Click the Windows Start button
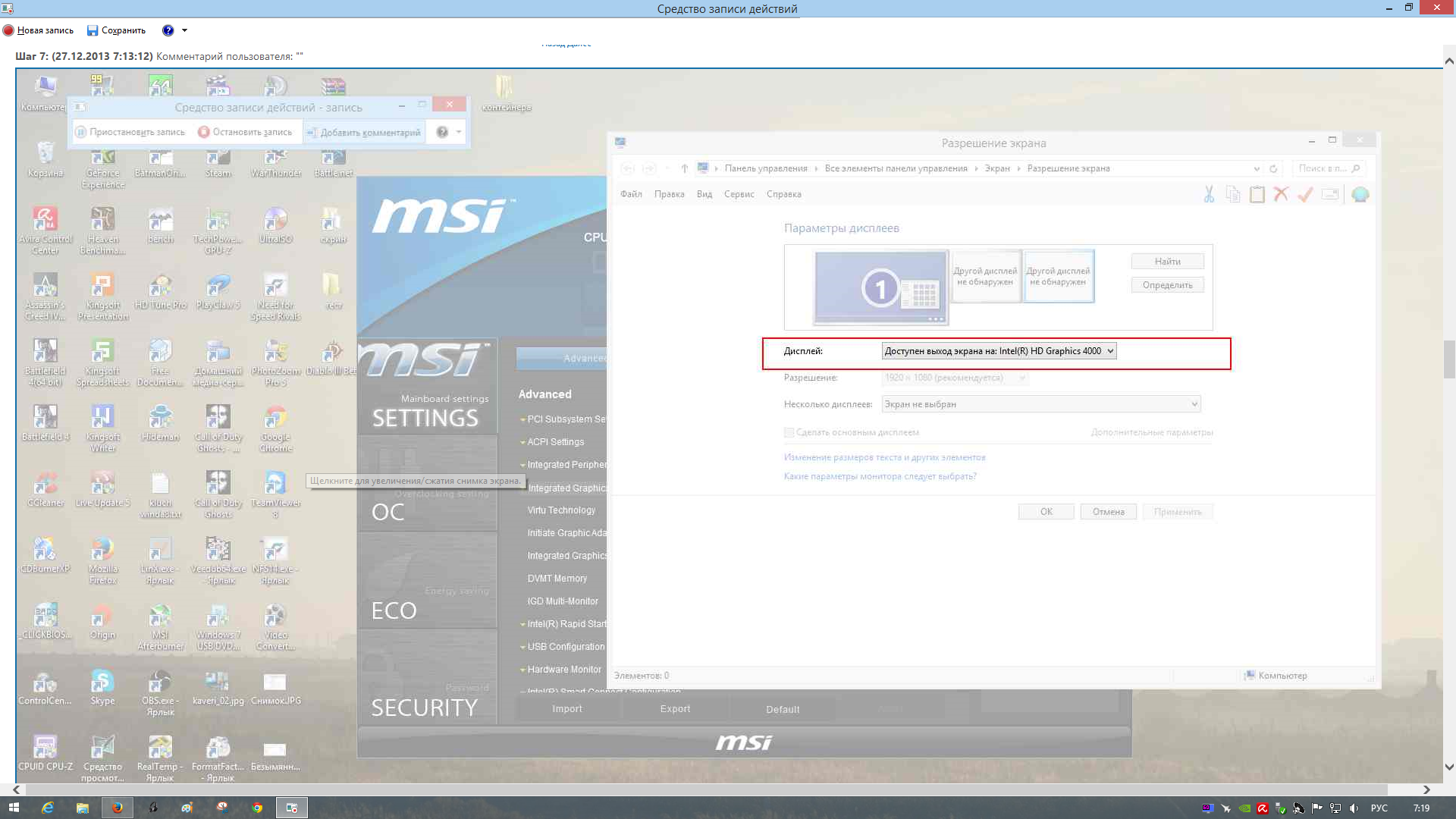This screenshot has height=819, width=1456. (13, 808)
